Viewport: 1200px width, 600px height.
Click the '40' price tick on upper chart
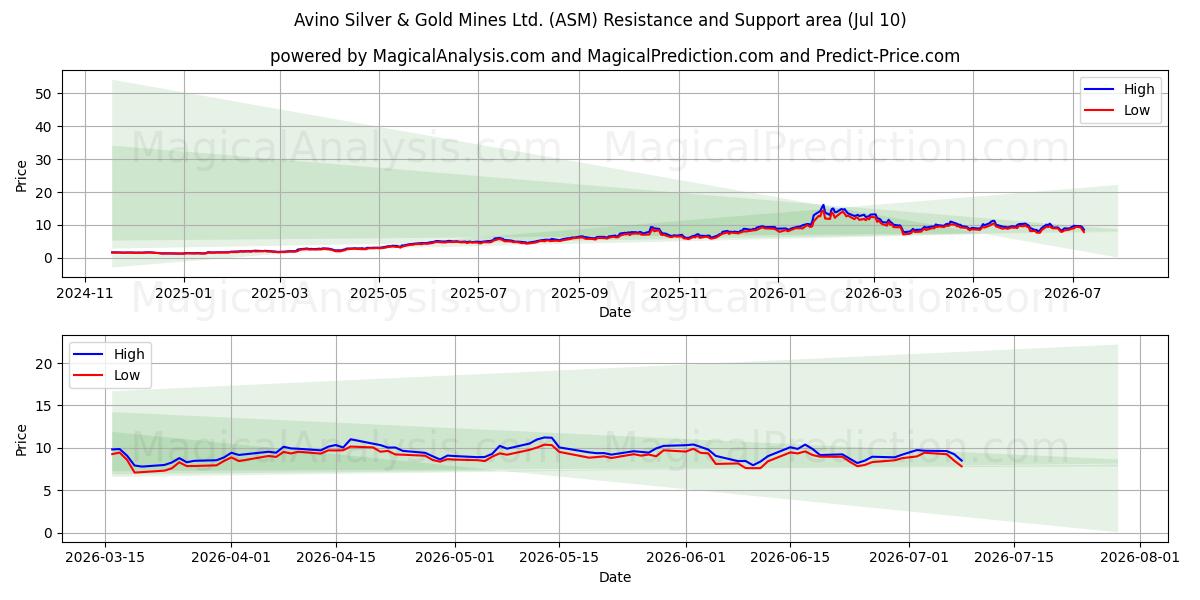tap(46, 127)
